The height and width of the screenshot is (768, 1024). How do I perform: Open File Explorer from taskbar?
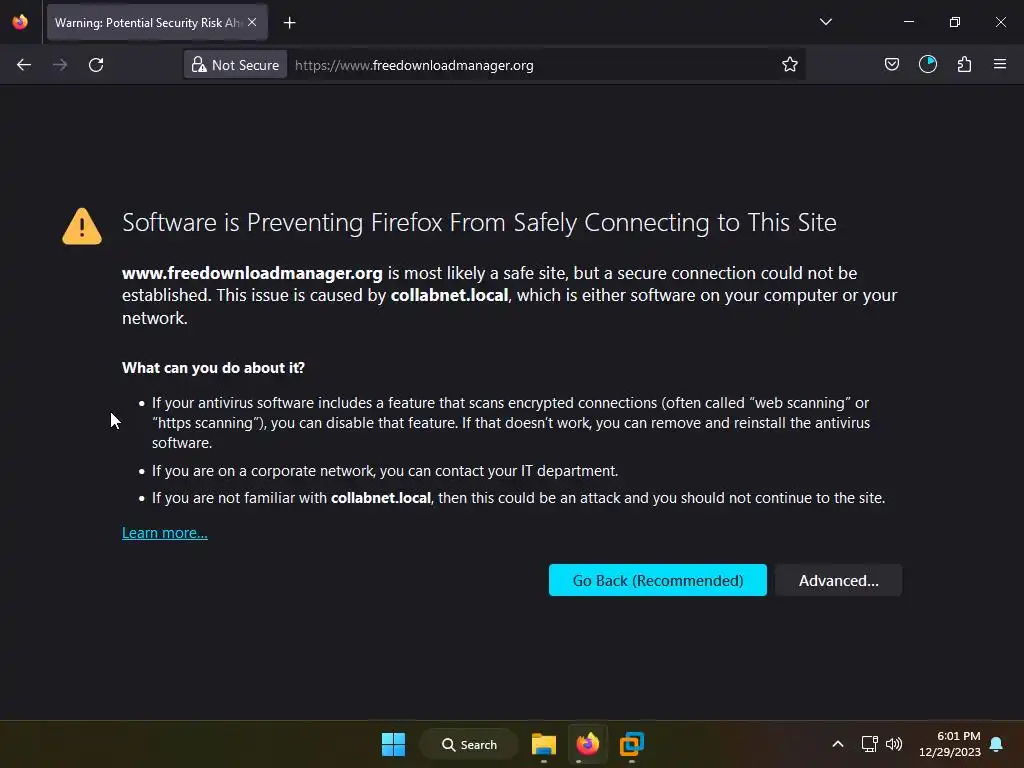(543, 744)
